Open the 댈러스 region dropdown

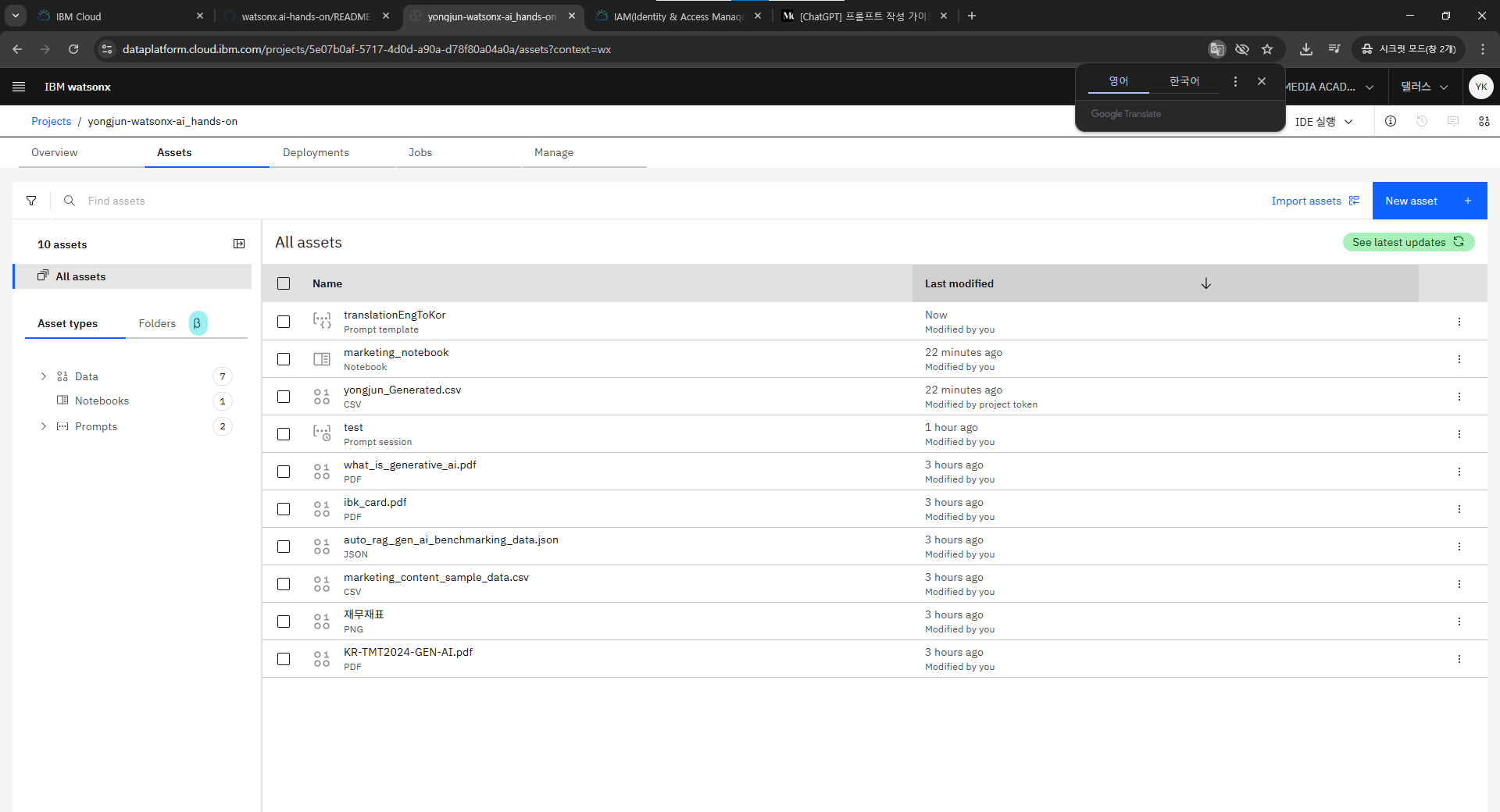1424,87
